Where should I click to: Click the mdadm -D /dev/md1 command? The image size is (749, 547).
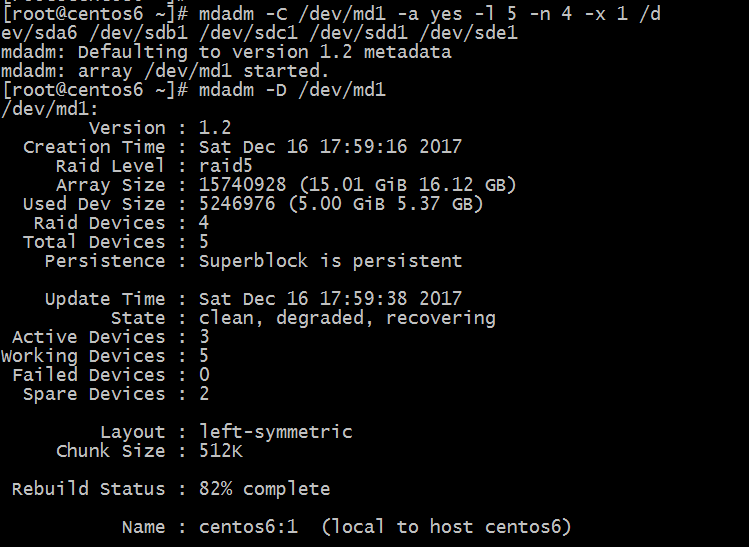click(292, 90)
